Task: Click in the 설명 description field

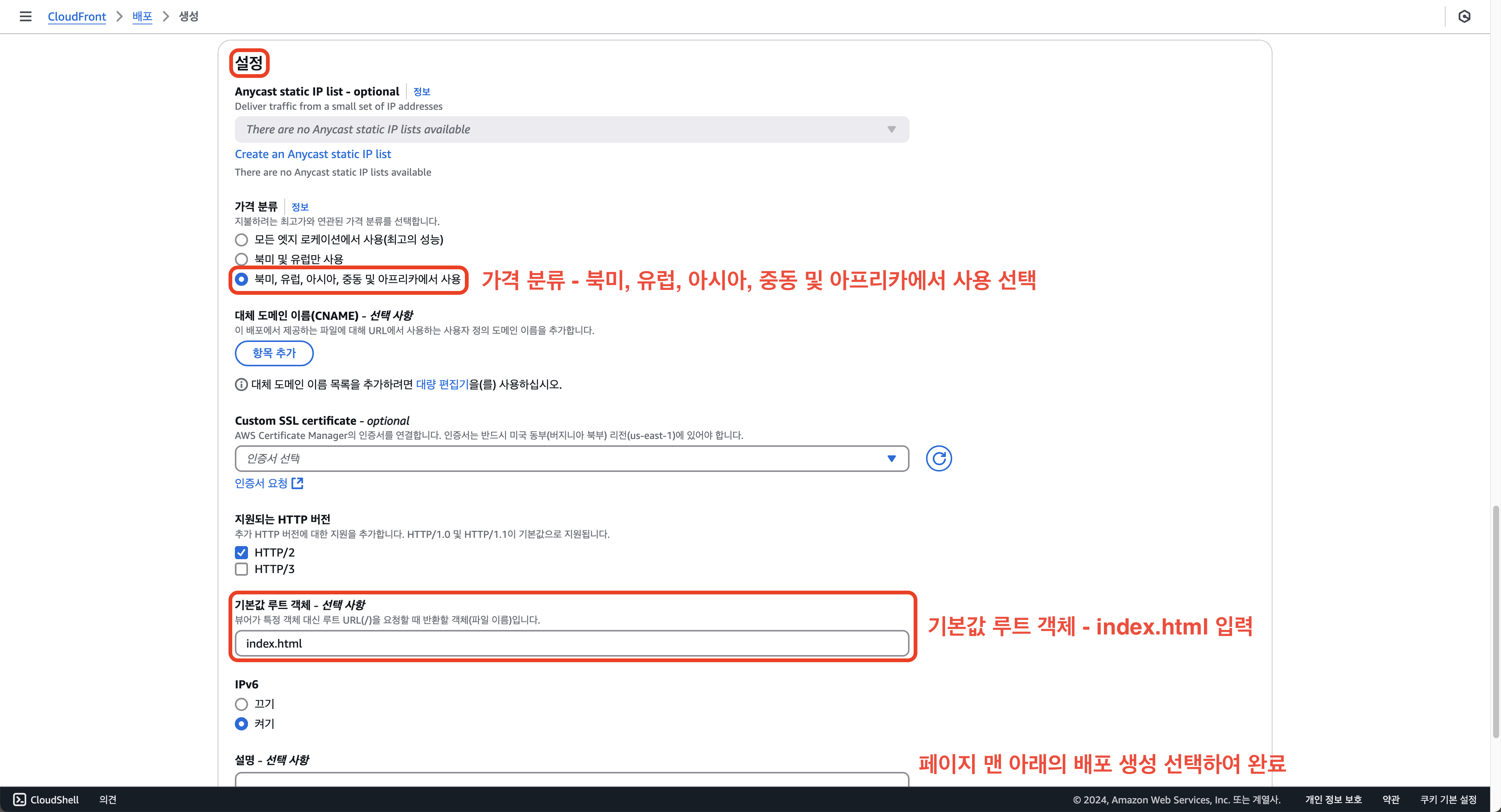Action: coord(572,779)
